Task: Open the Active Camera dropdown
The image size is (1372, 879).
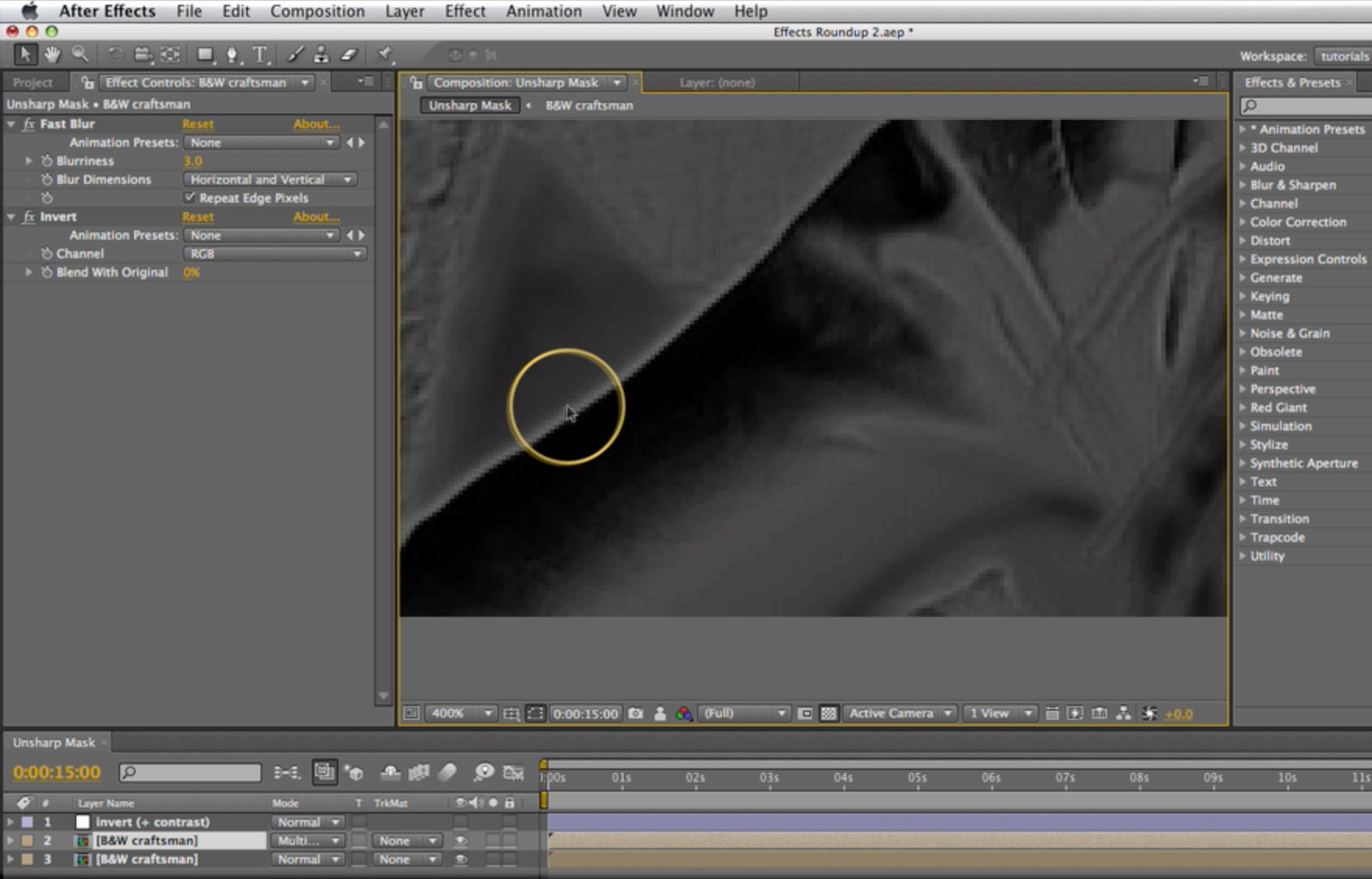Action: point(900,714)
